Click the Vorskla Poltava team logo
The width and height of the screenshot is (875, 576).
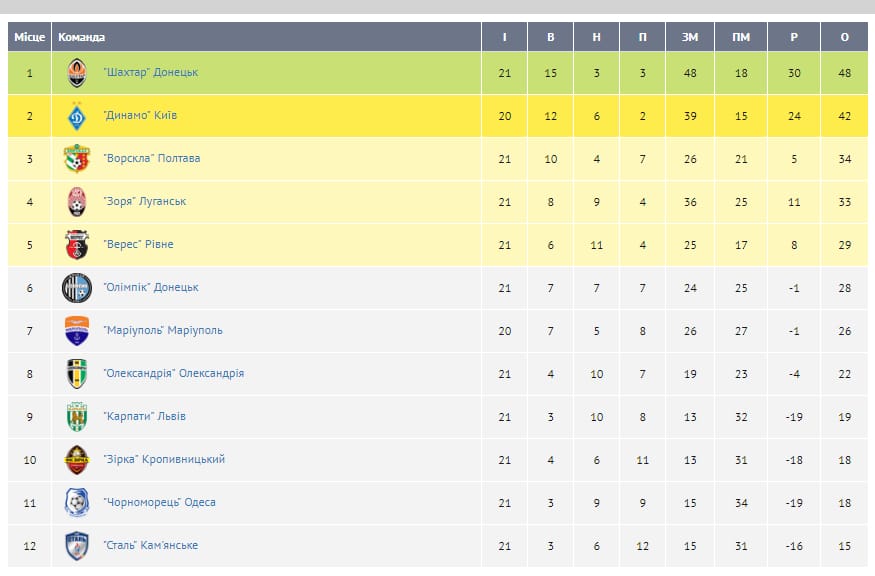pyautogui.click(x=77, y=159)
